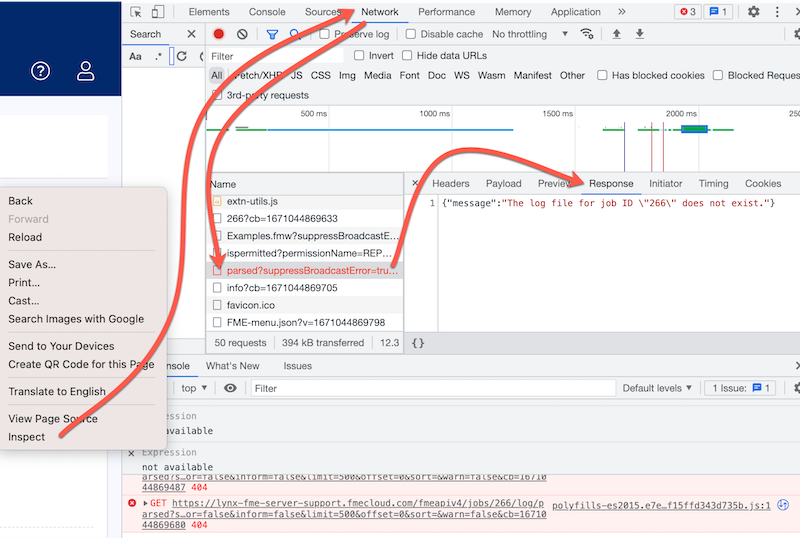Check 3rd-party requests checkbox
The width and height of the screenshot is (800, 538).
[217, 95]
